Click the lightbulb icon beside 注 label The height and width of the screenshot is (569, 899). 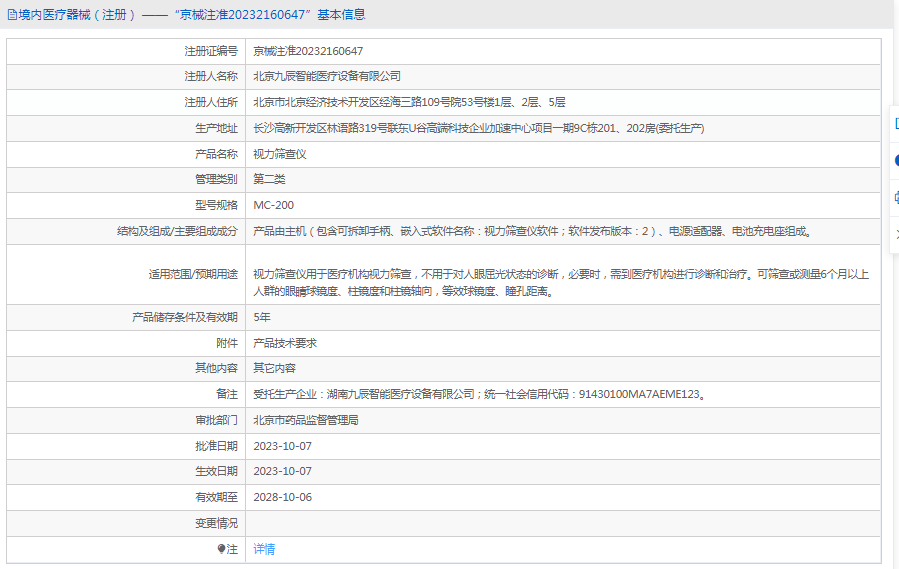coord(221,549)
